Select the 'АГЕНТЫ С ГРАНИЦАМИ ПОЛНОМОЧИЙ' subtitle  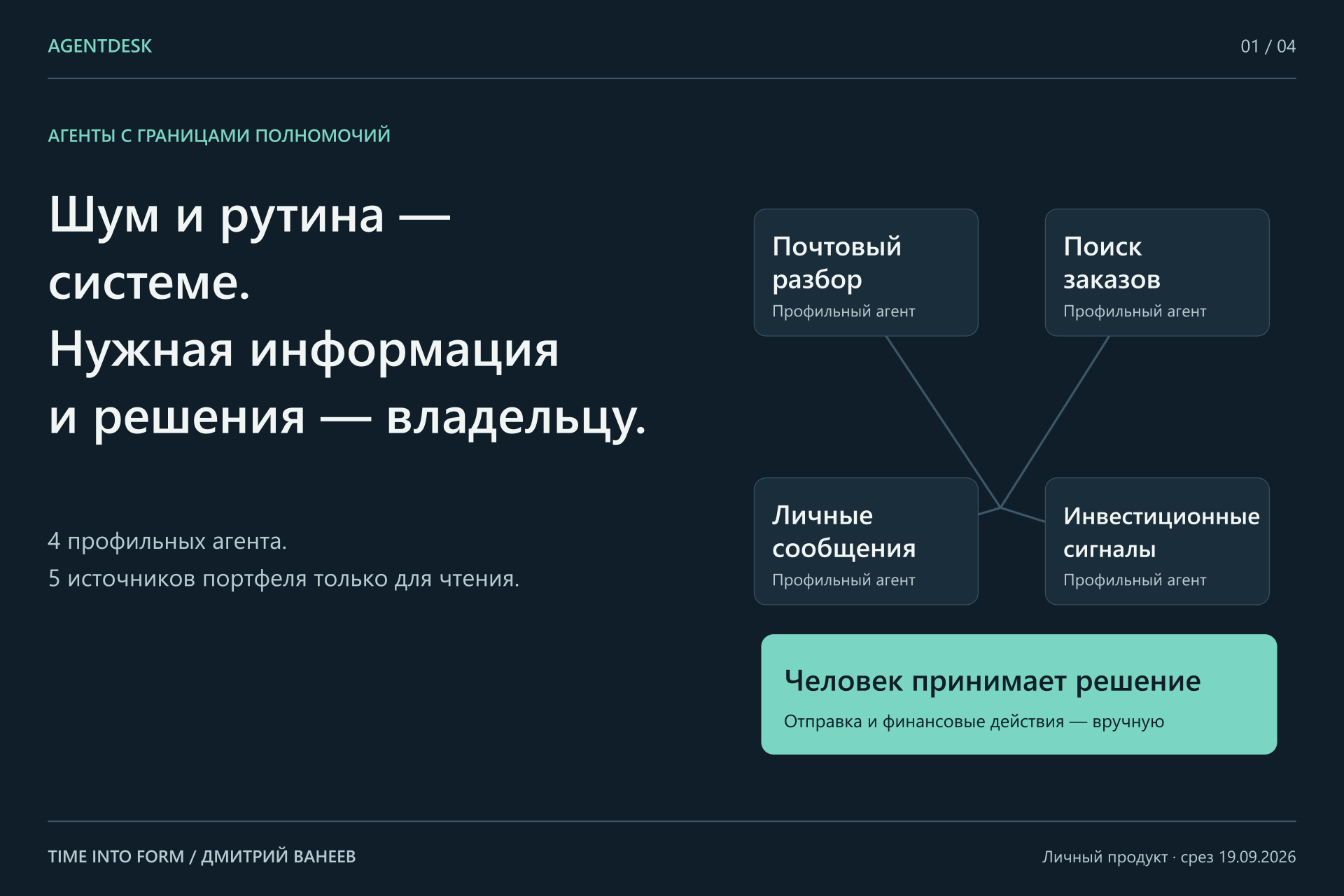click(x=219, y=135)
